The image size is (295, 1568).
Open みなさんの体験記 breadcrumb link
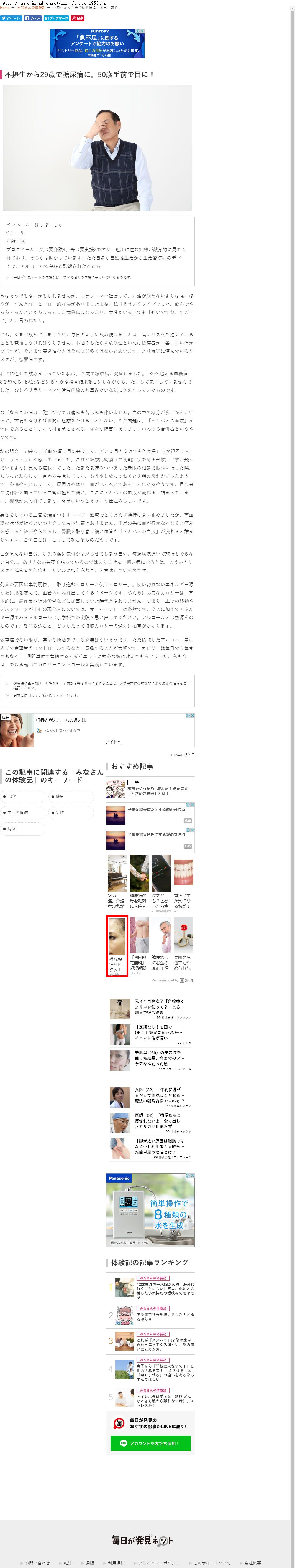click(x=31, y=8)
